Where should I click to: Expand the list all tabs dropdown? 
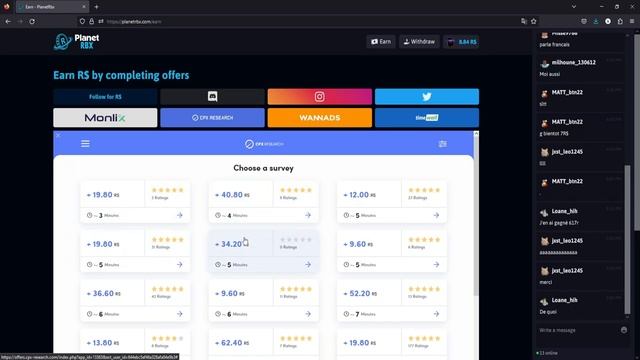click(574, 7)
